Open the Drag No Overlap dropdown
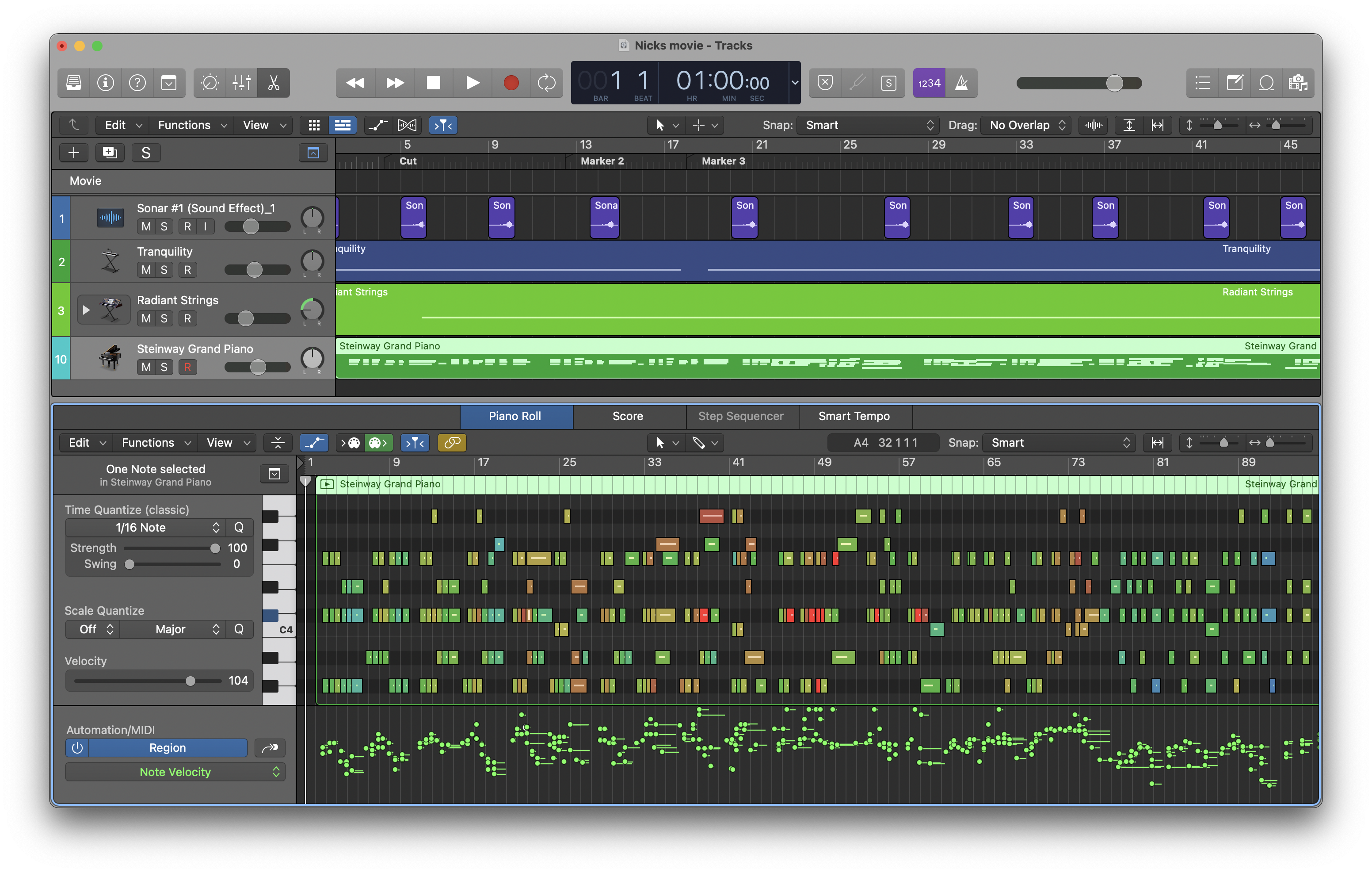This screenshot has height=873, width=1372. 1027,126
